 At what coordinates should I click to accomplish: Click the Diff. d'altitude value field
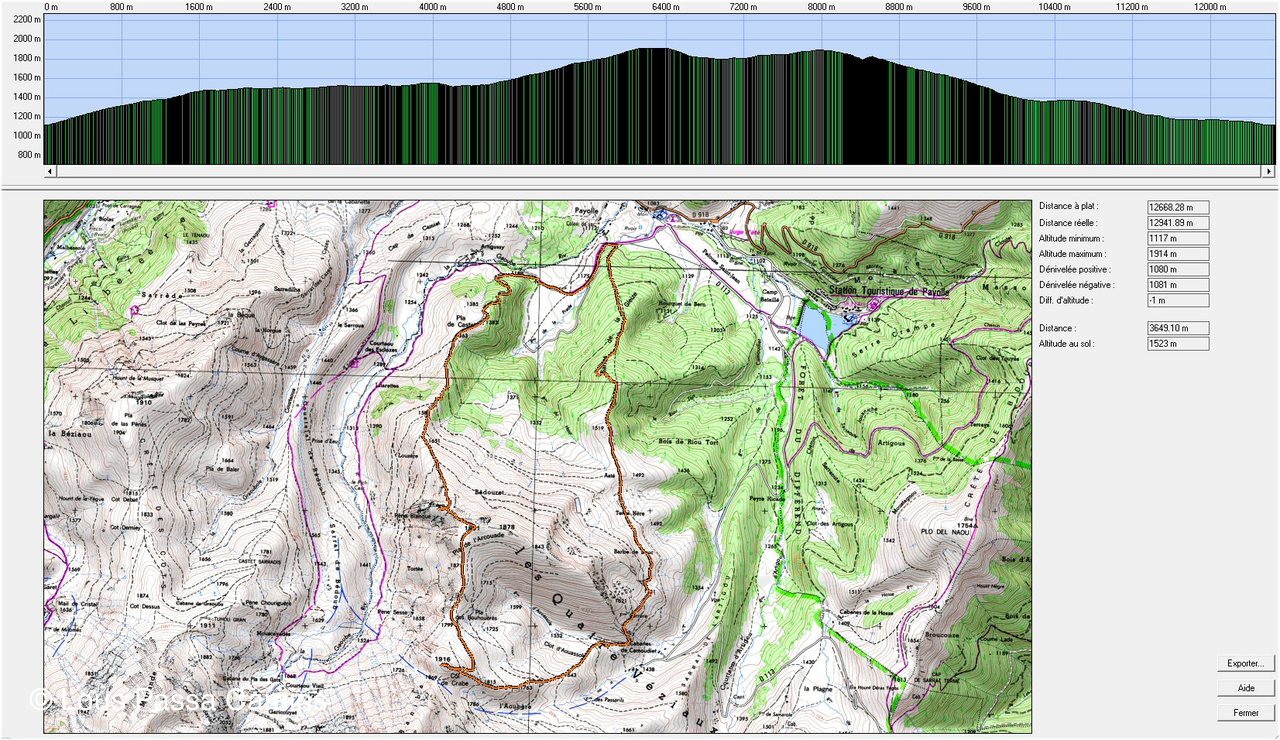click(x=1178, y=300)
